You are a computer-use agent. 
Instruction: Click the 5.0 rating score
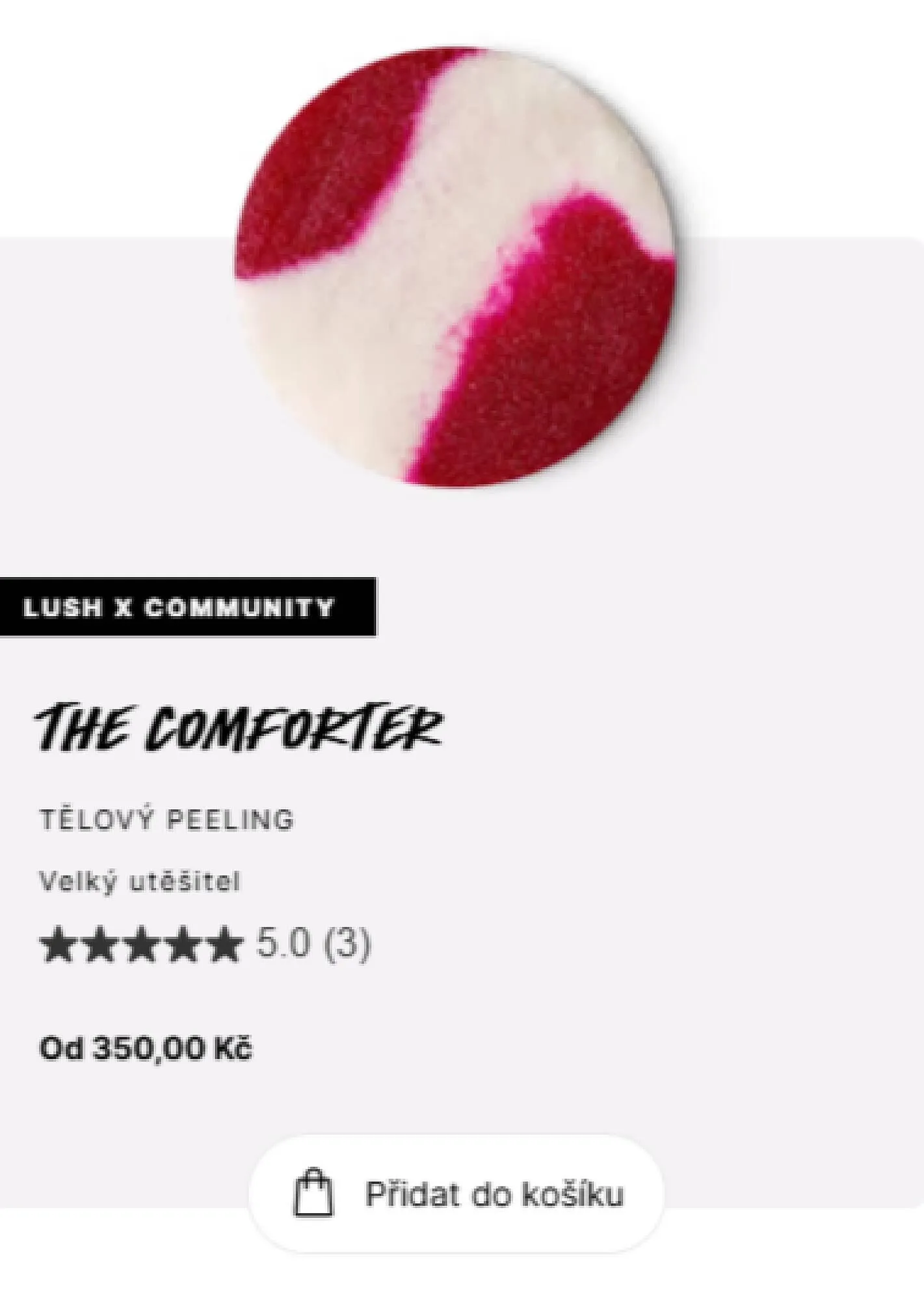283,943
